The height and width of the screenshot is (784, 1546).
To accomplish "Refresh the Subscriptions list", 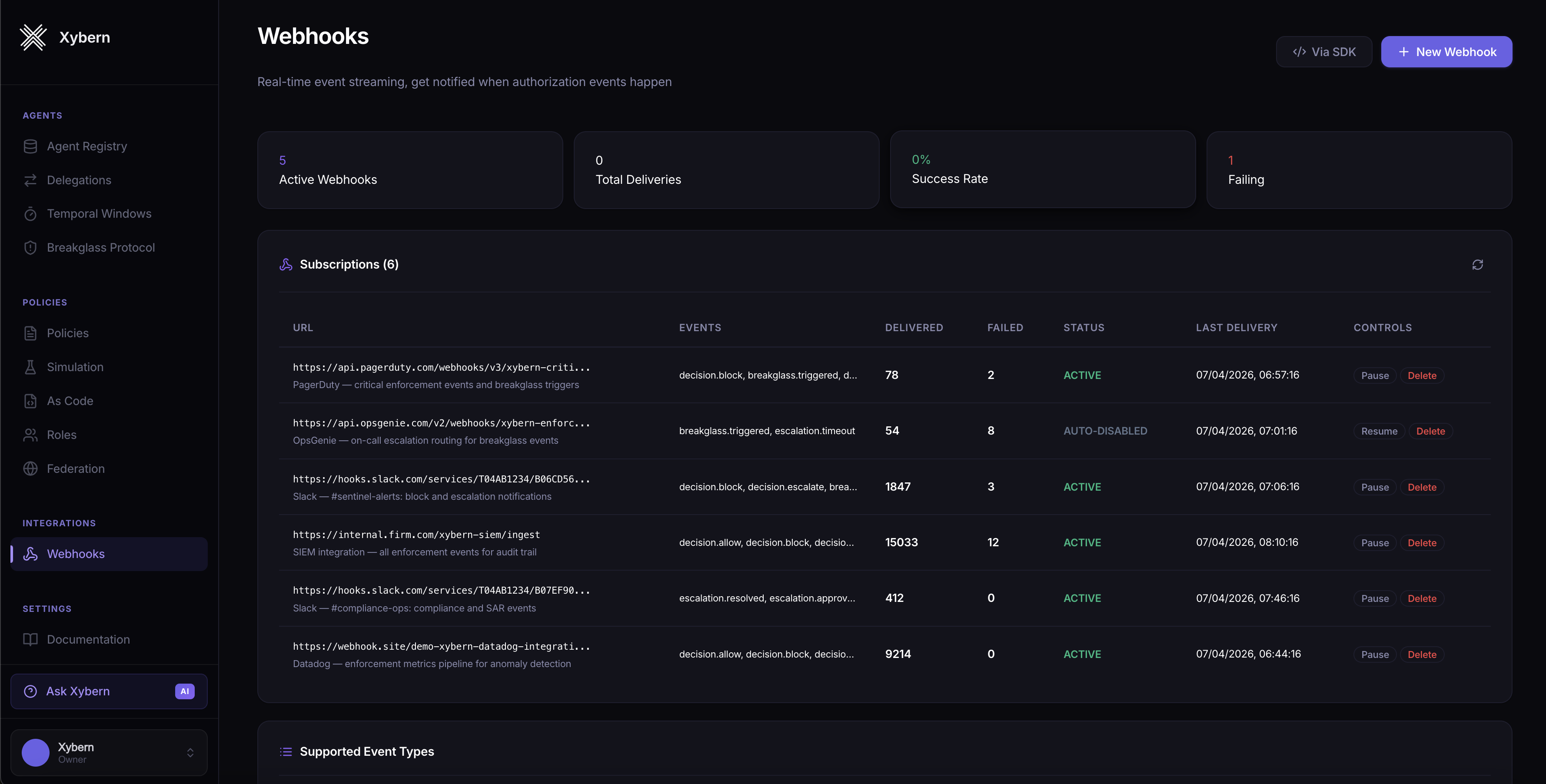I will tap(1478, 264).
